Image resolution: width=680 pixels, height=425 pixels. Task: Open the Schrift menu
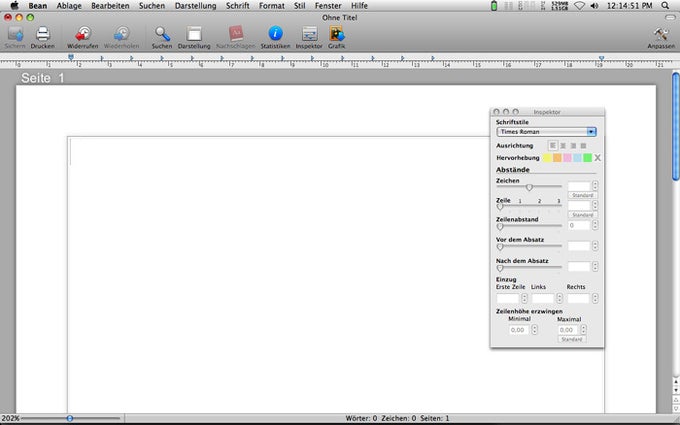pyautogui.click(x=237, y=6)
